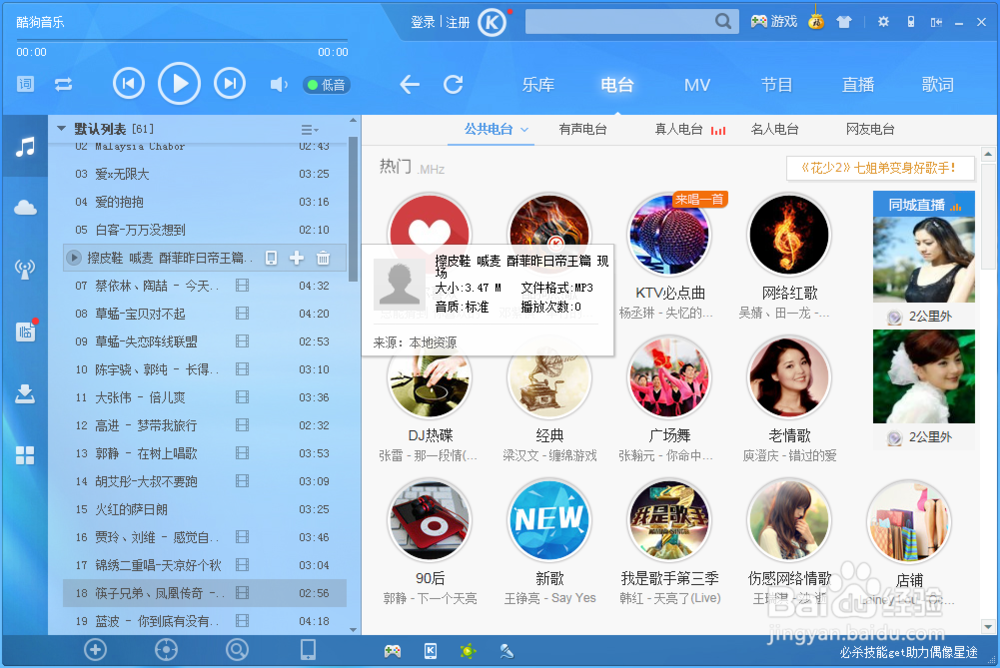Viewport: 1000px width, 668px height.
Task: Switch to the 电台 radio tab
Action: pos(617,85)
